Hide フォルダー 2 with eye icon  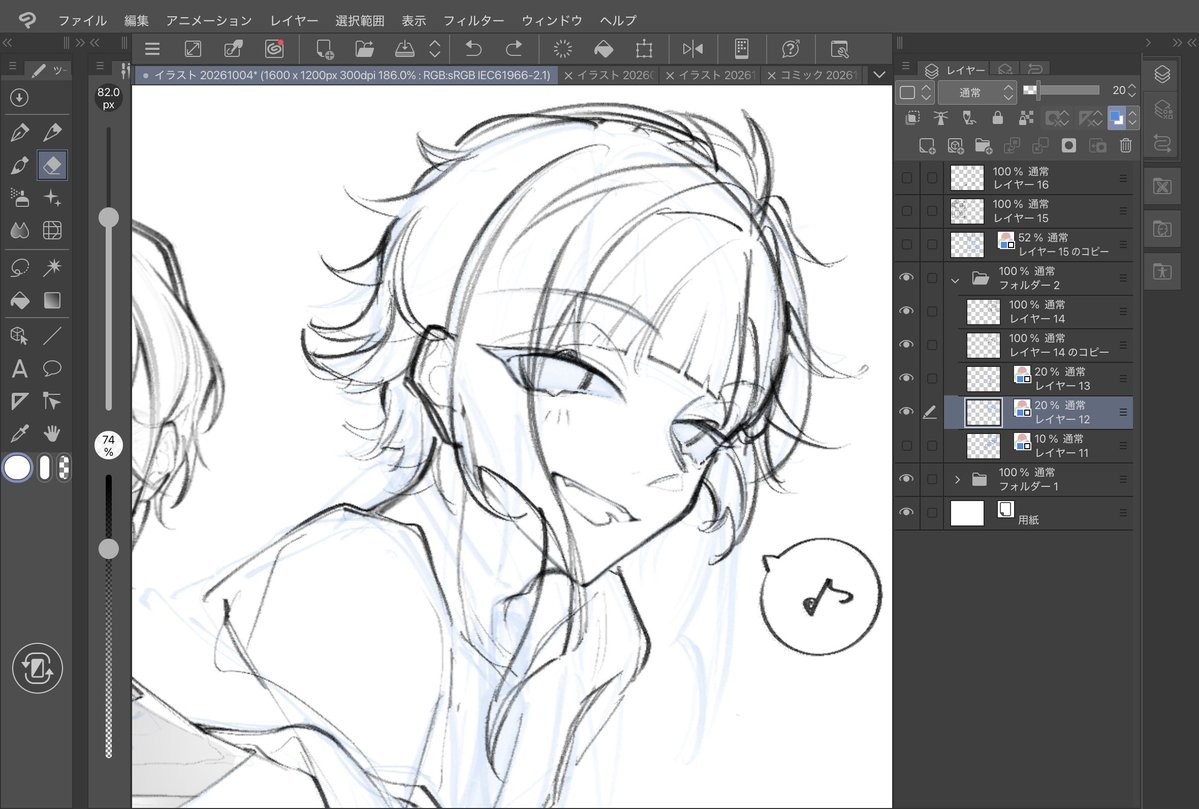click(906, 278)
